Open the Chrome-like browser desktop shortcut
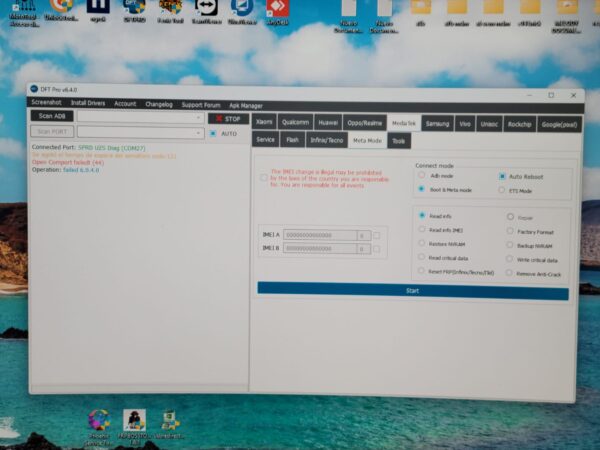The height and width of the screenshot is (450, 600). click(62, 11)
